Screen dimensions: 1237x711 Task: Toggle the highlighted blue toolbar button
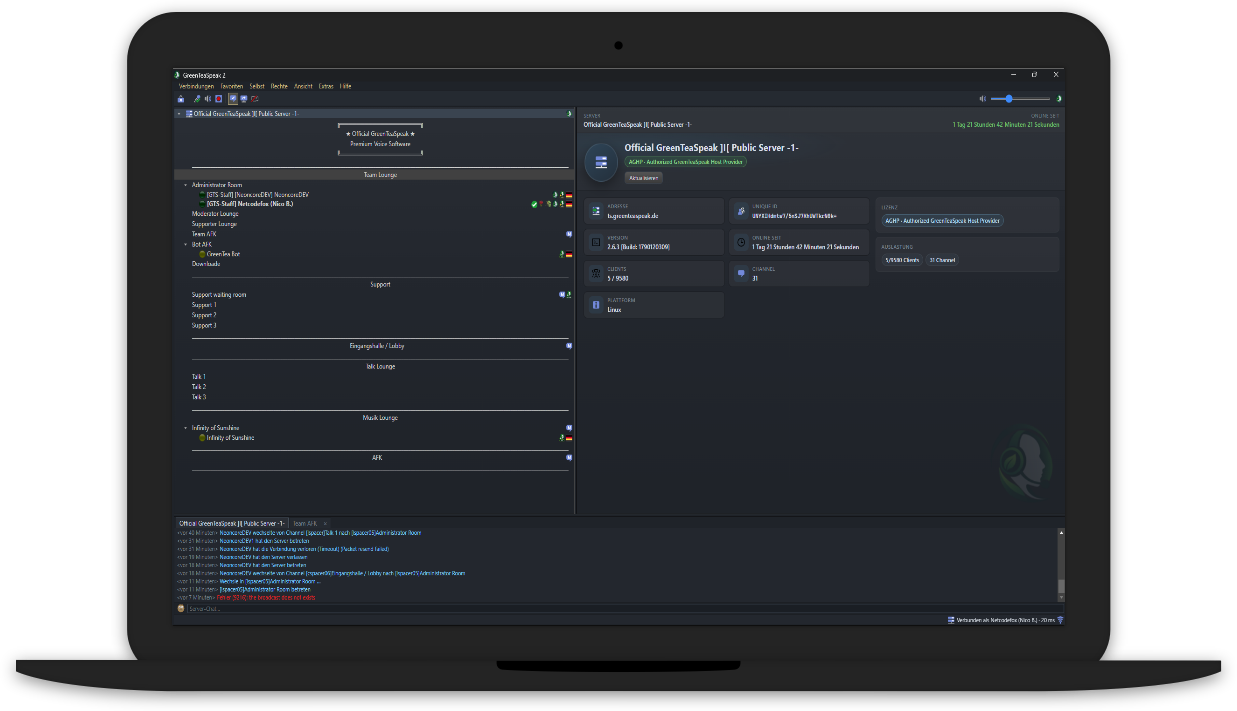point(233,99)
